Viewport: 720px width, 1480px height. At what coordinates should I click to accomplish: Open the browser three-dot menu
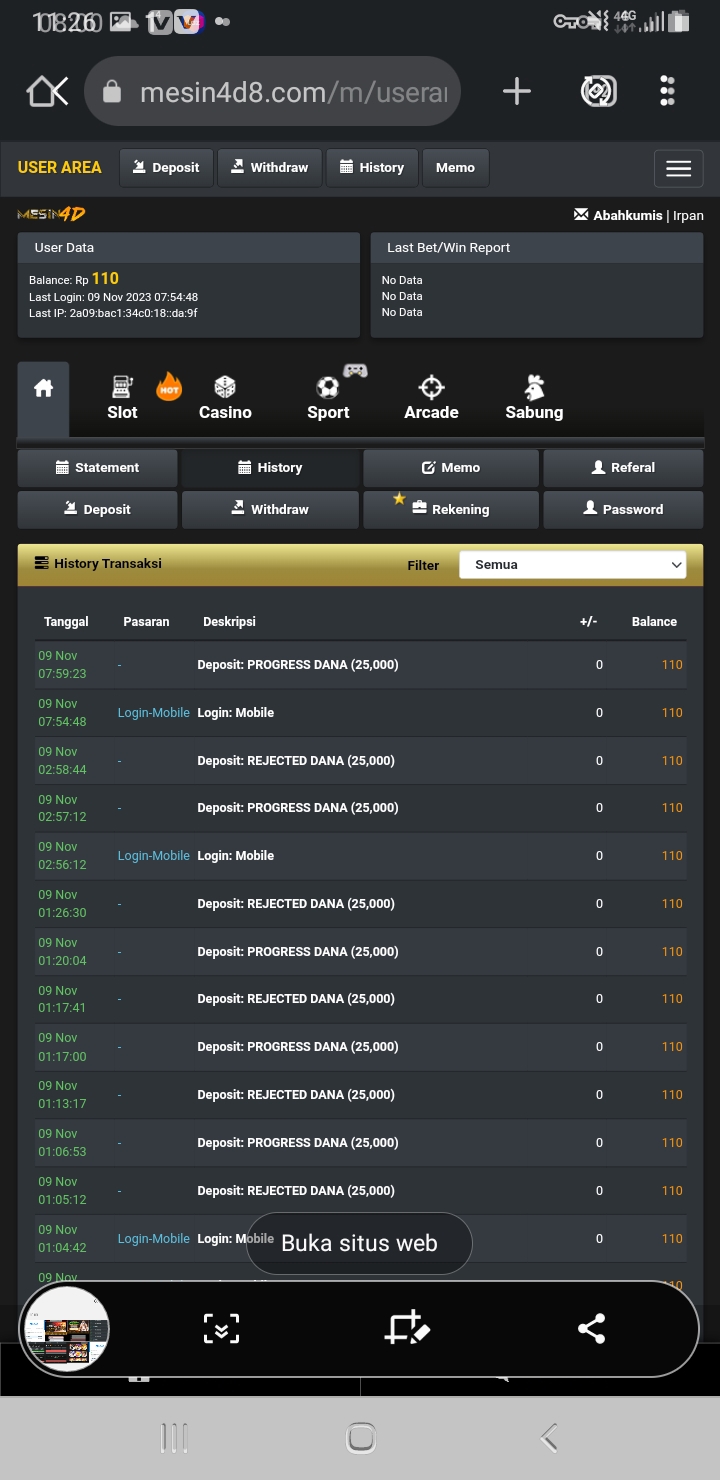point(668,92)
